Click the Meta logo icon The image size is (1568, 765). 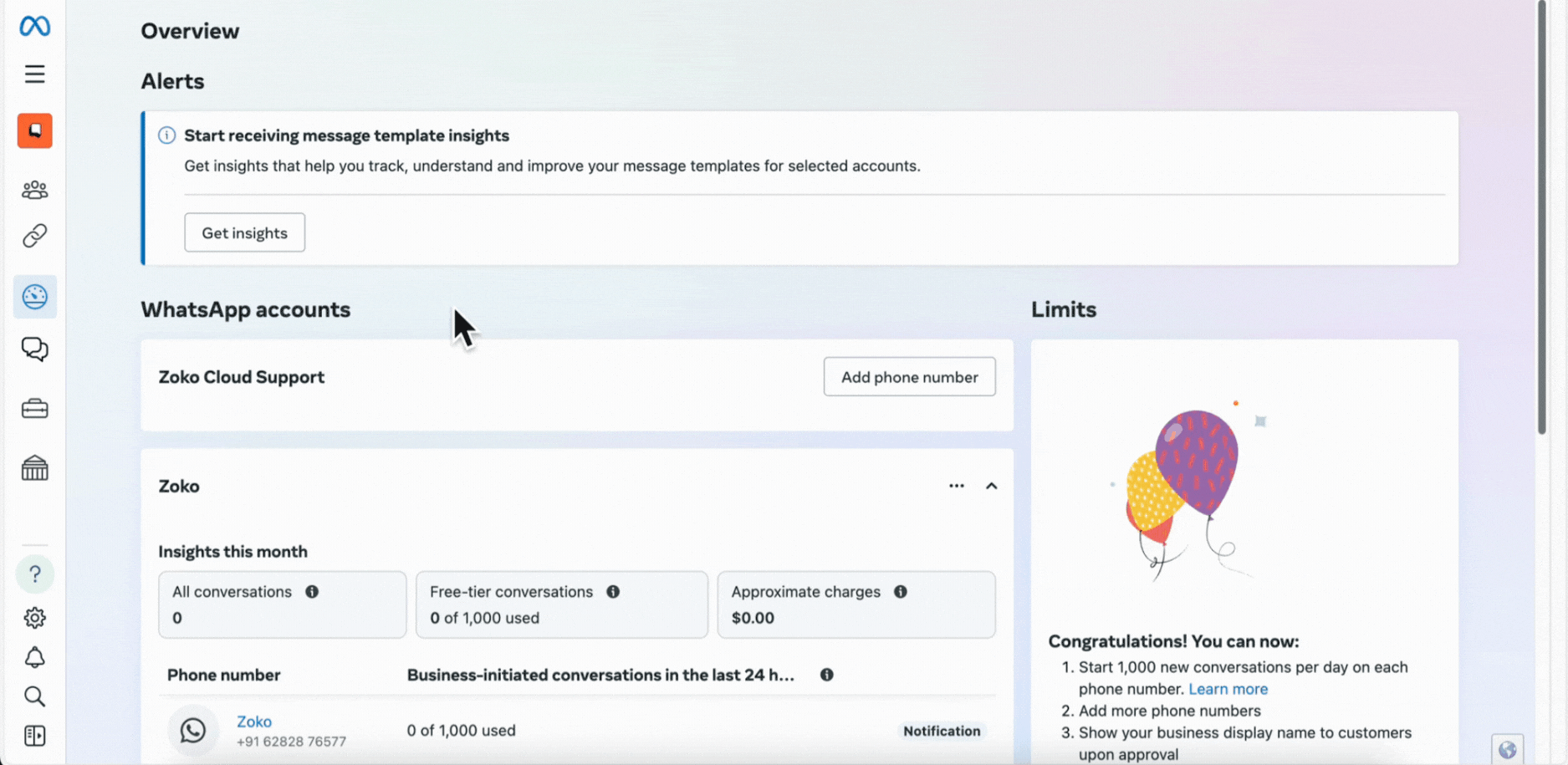34,26
